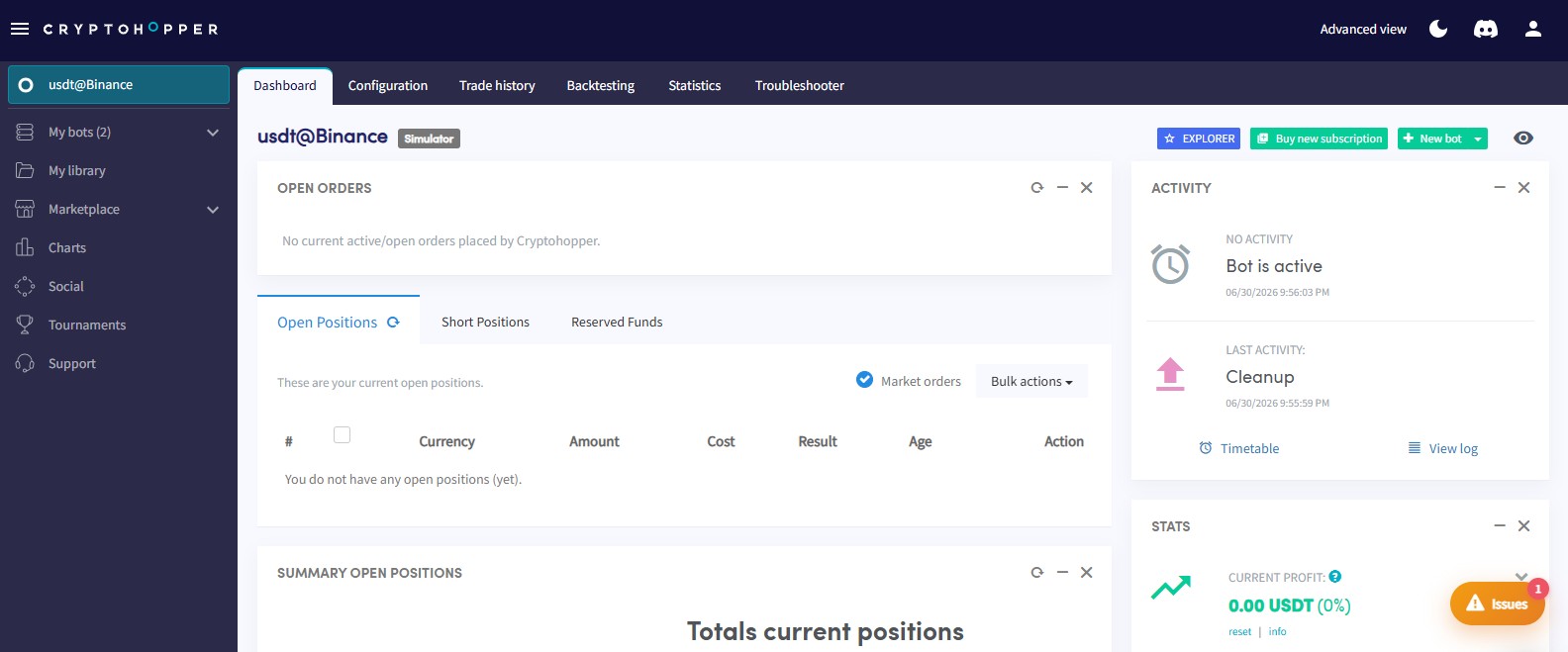The image size is (1568, 652).
Task: Toggle dashboard visibility eye icon
Action: (1523, 139)
